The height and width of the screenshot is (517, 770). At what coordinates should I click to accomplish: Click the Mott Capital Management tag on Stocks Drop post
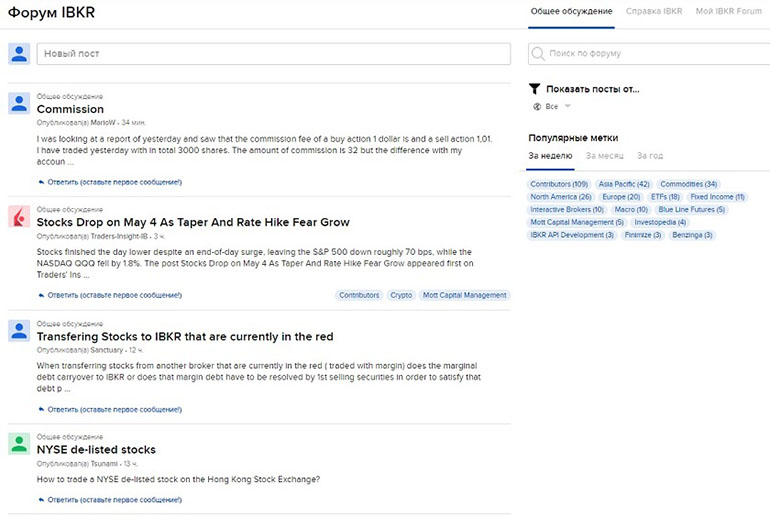click(x=465, y=295)
